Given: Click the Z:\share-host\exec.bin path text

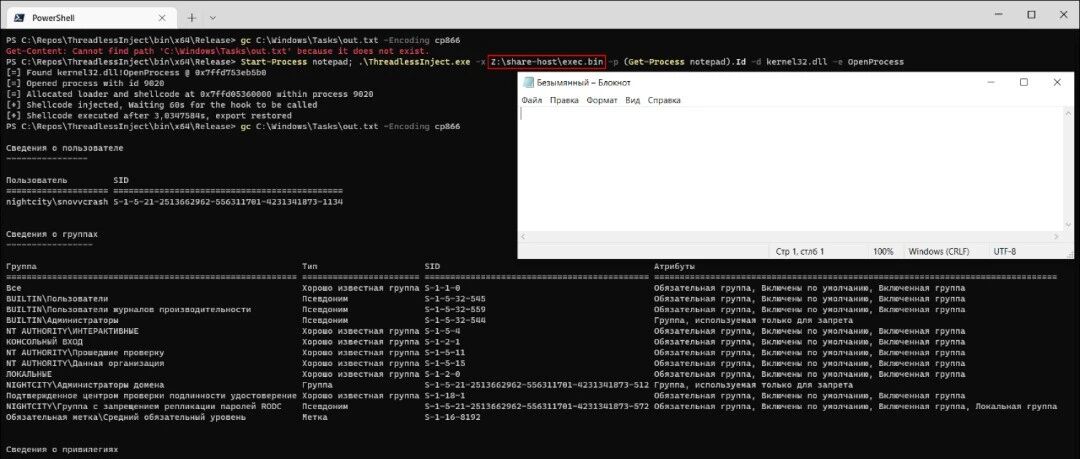Looking at the screenshot, I should point(546,62).
